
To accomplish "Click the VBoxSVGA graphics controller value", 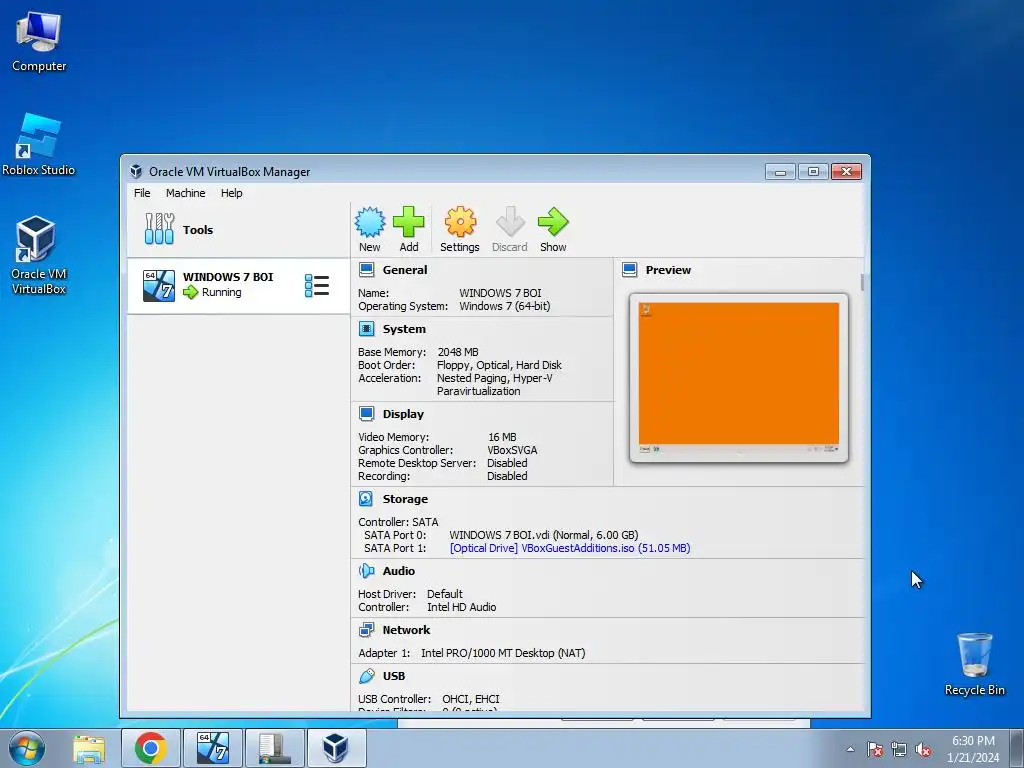I will click(x=512, y=450).
